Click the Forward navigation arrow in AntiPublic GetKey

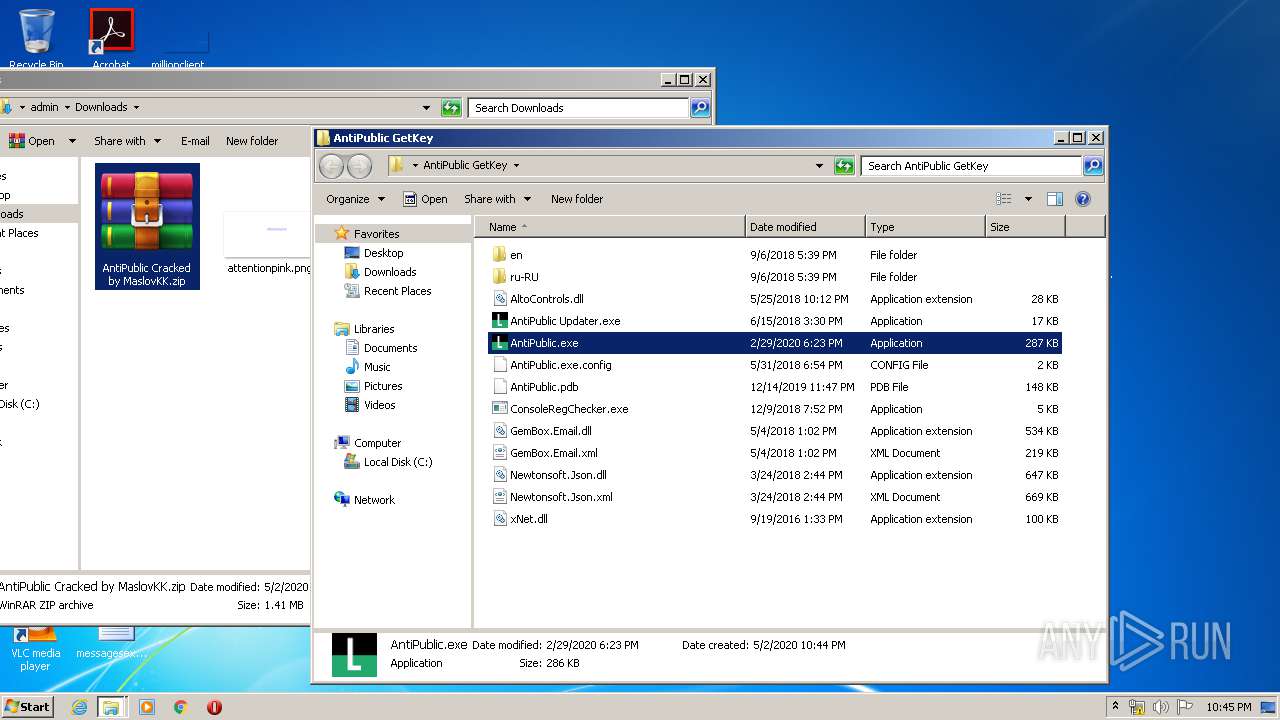359,166
